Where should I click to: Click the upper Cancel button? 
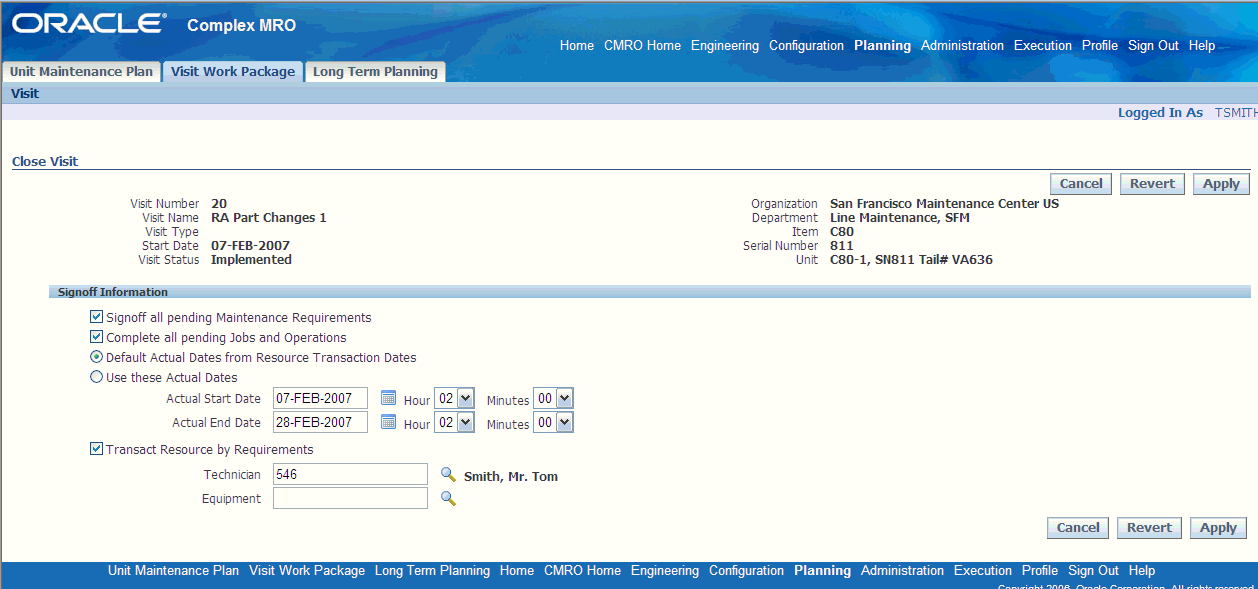[1081, 184]
